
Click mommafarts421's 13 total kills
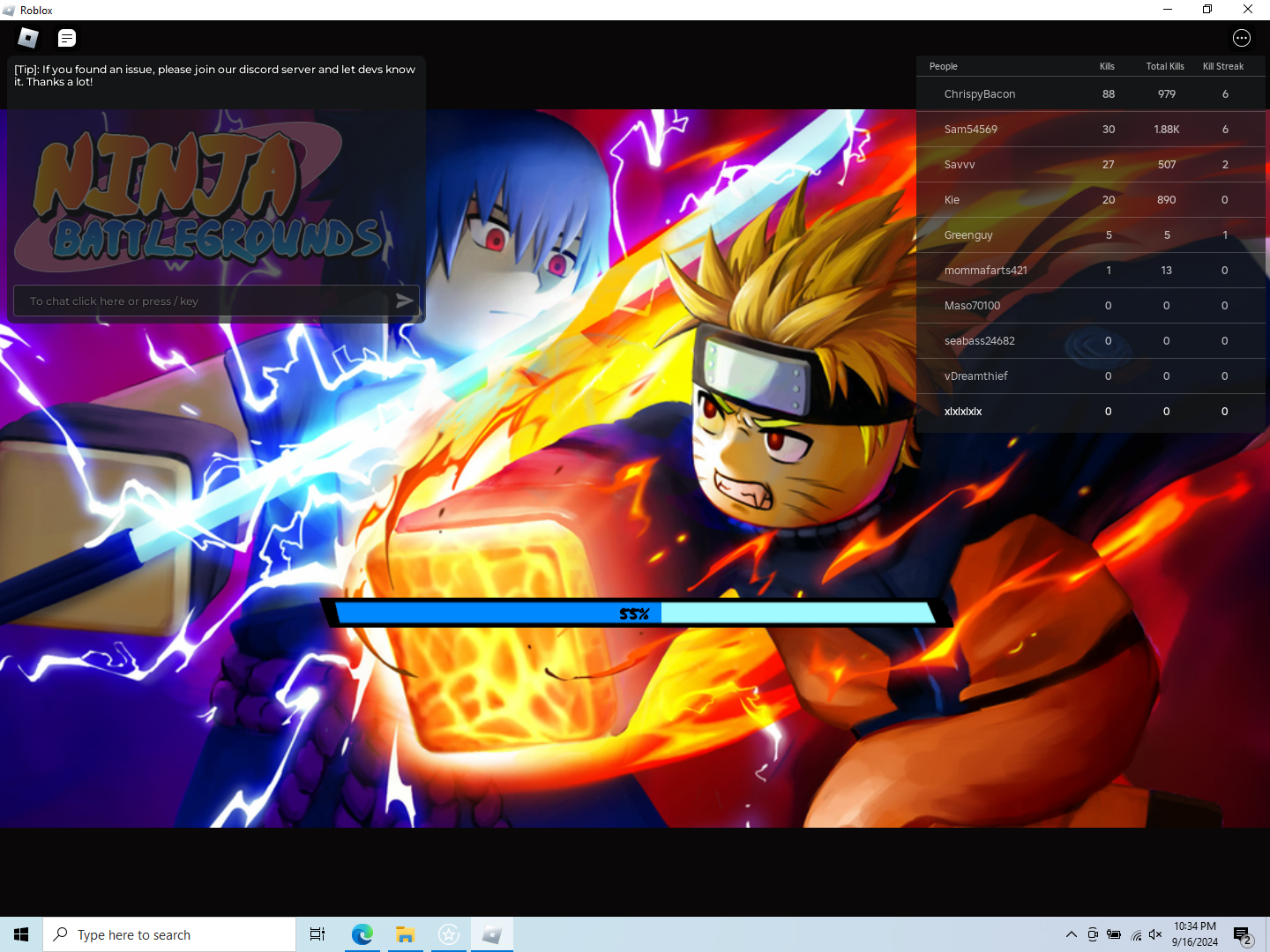1167,270
